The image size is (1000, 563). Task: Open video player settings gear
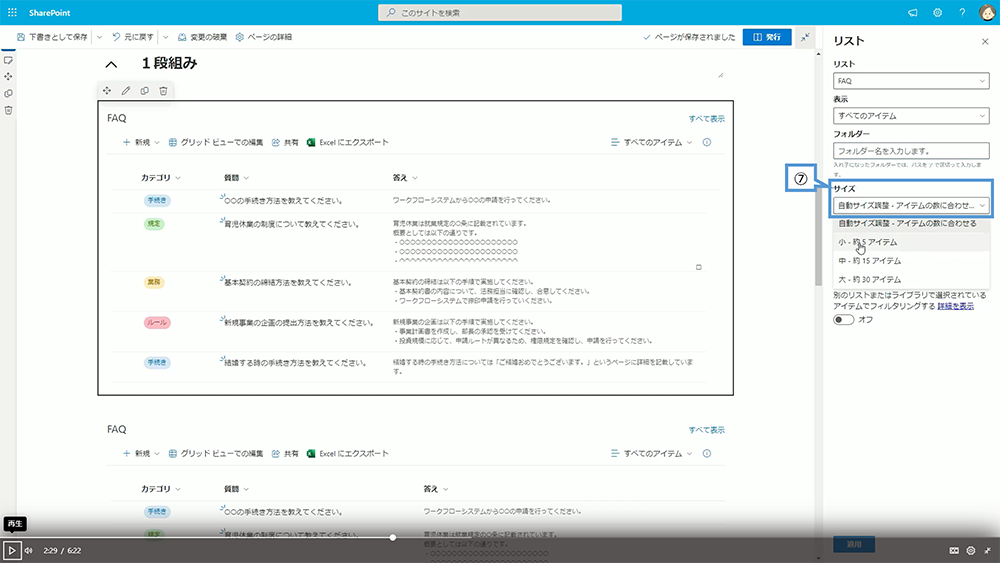point(971,550)
